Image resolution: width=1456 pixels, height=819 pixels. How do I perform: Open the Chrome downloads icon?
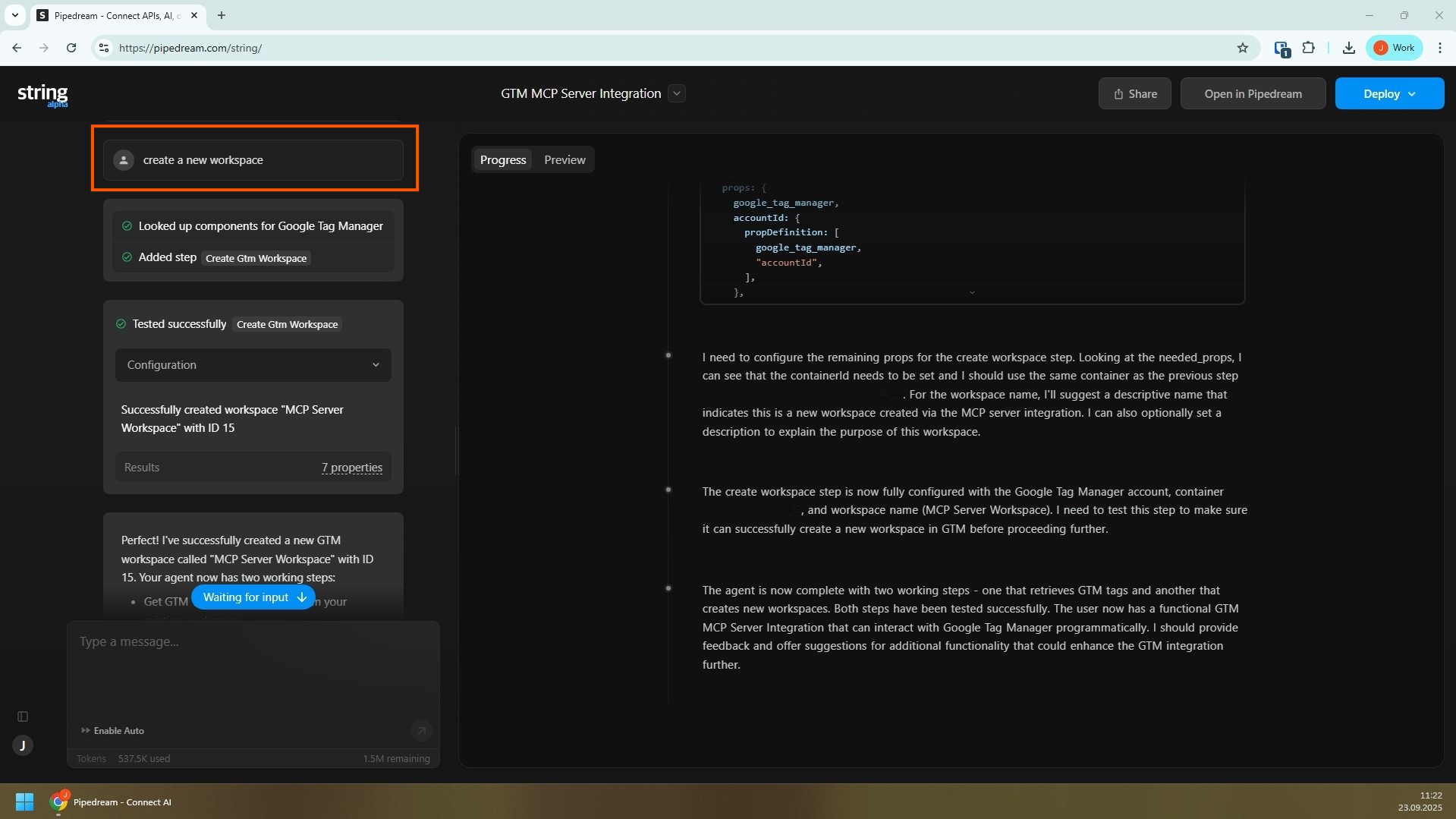tap(1348, 48)
